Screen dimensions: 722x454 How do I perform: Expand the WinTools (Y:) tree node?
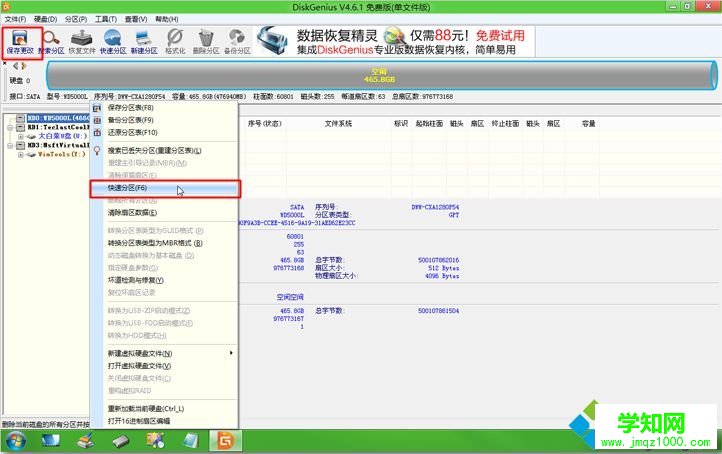tap(21, 155)
